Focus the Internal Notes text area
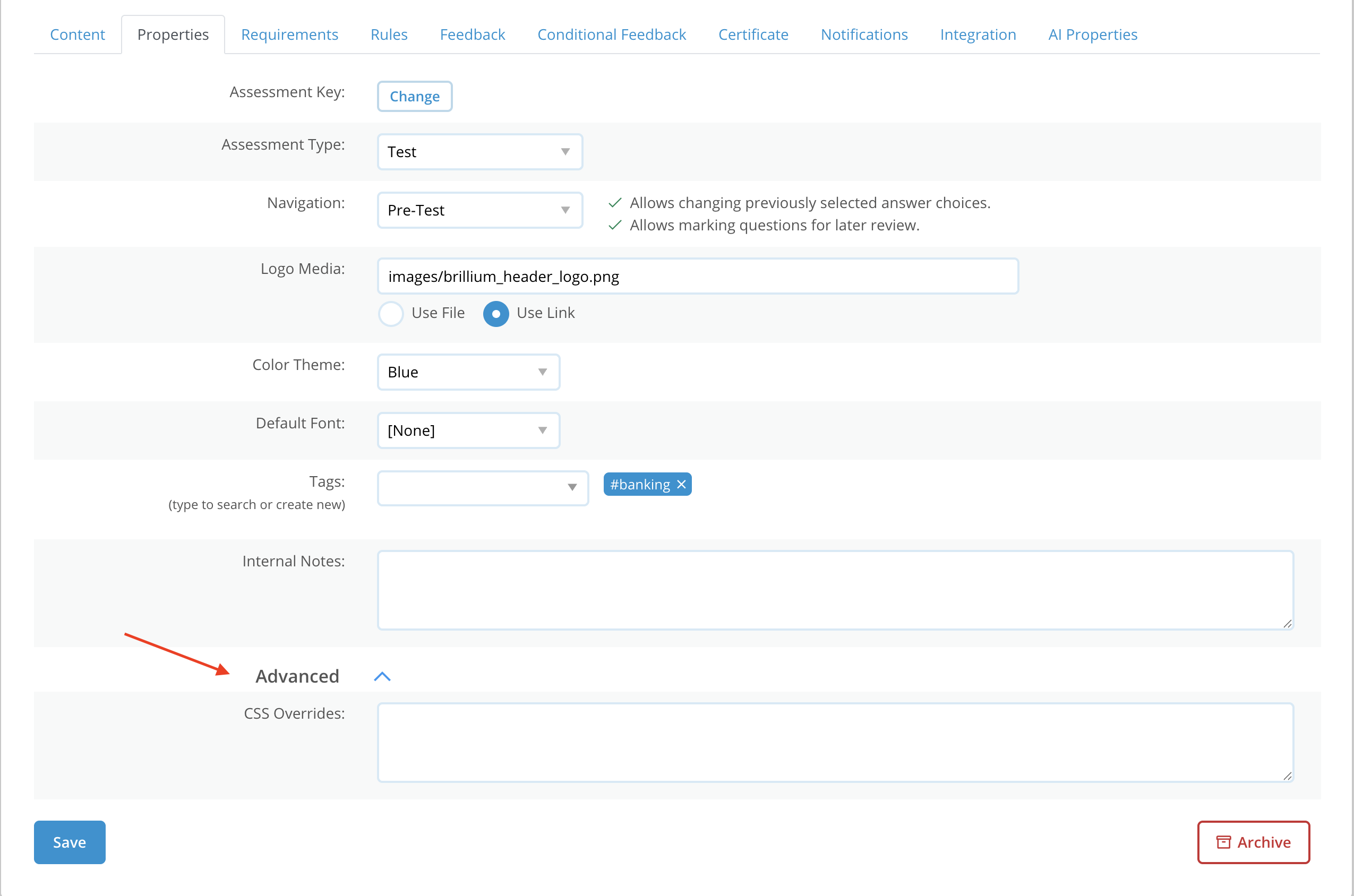Screen dimensions: 1354x896 tap(836, 590)
